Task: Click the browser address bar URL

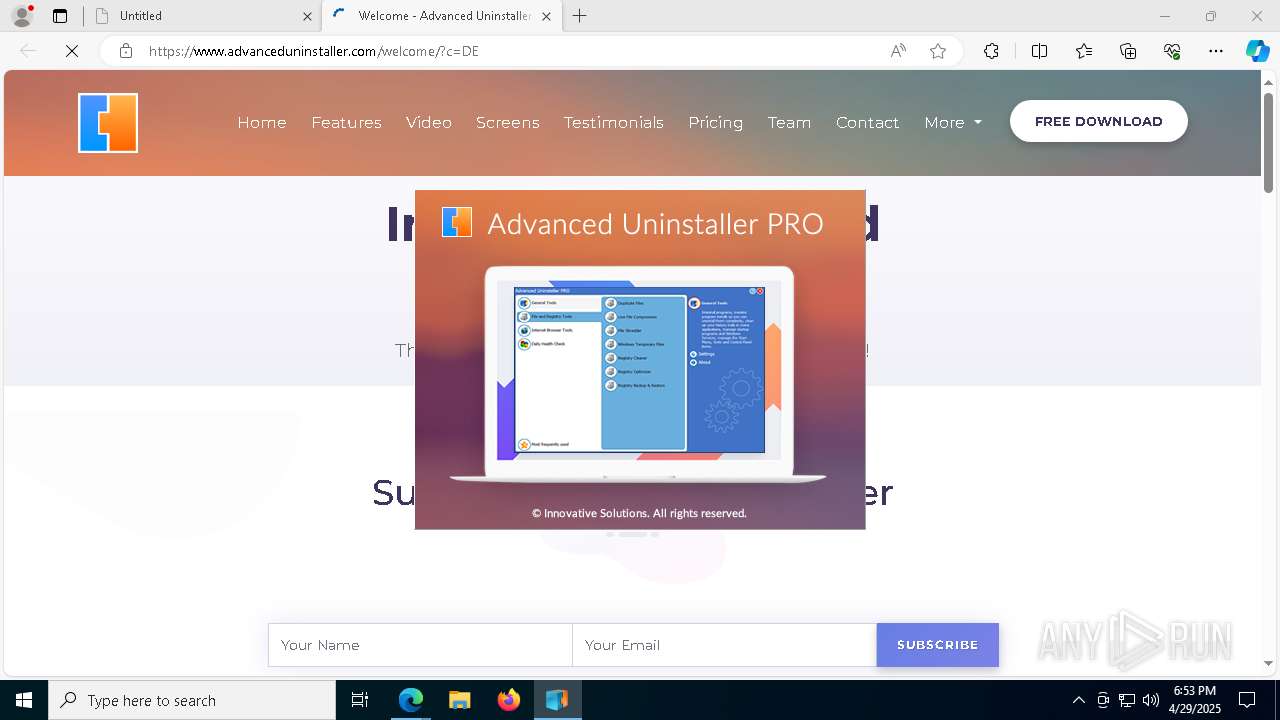Action: point(314,51)
